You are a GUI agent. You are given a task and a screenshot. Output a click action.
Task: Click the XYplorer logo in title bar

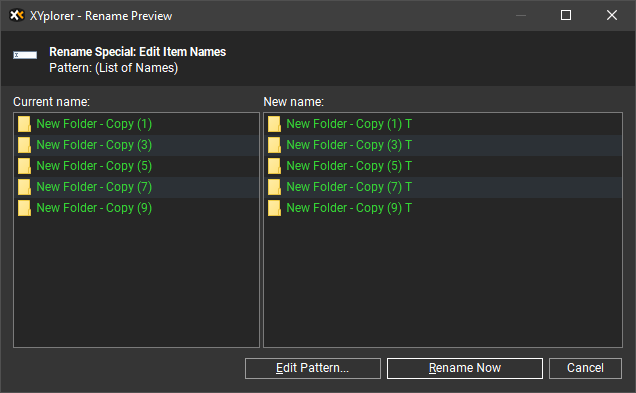click(x=17, y=15)
